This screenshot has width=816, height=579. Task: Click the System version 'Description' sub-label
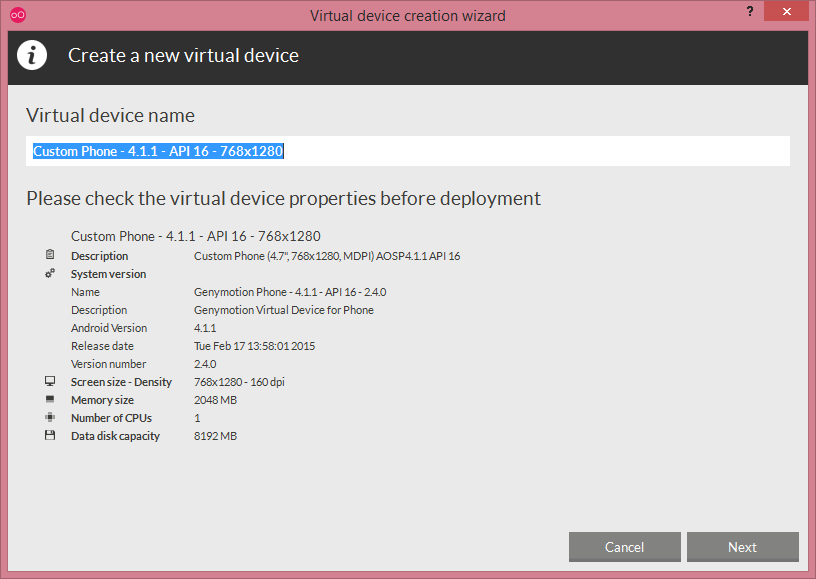(99, 310)
